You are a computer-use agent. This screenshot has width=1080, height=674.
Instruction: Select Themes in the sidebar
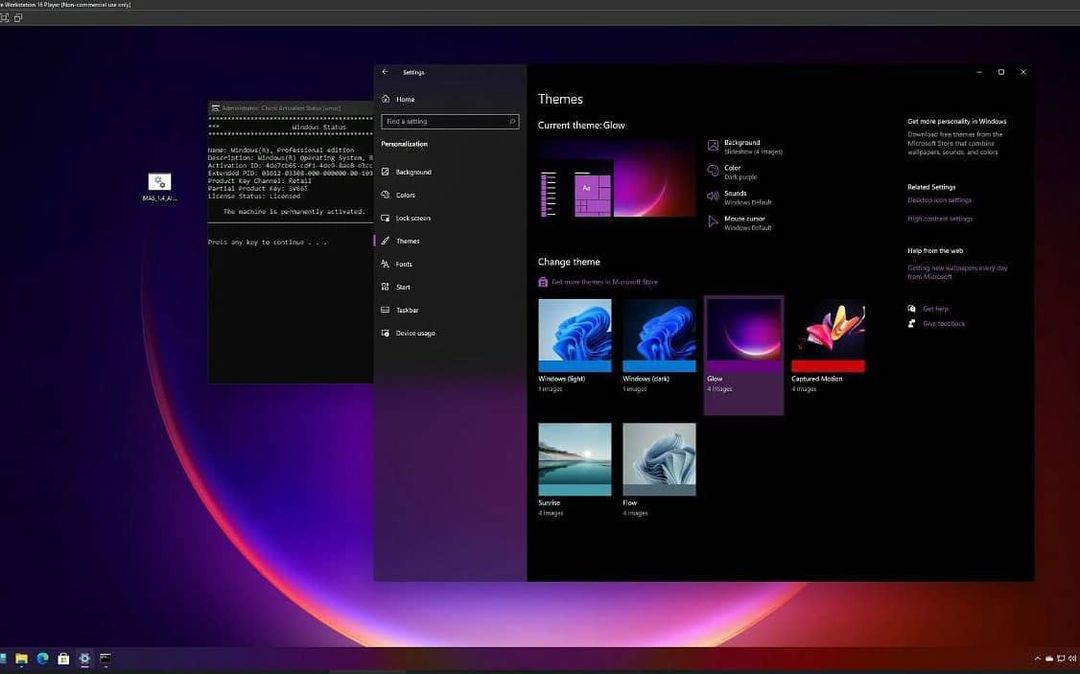coord(407,241)
